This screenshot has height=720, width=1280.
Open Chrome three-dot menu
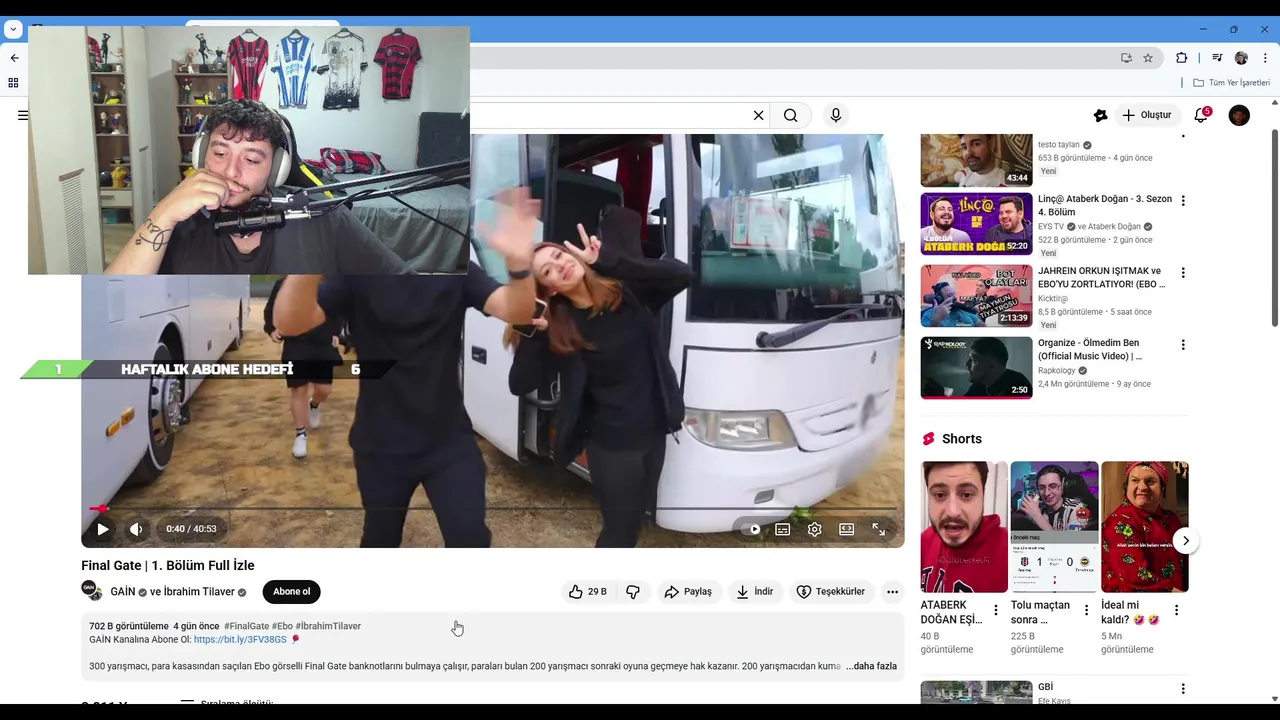(x=1265, y=58)
